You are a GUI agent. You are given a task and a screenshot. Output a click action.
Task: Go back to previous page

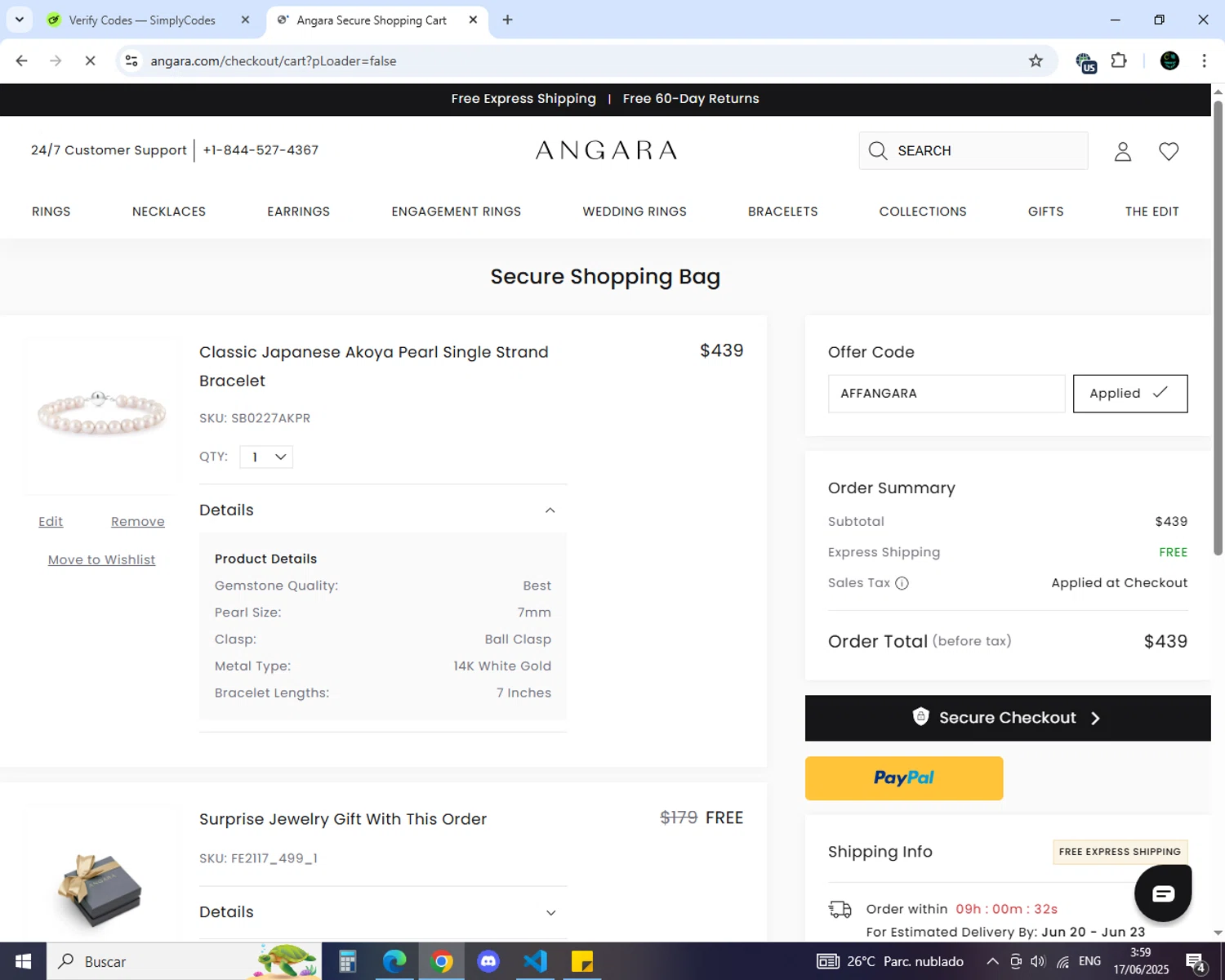click(x=22, y=60)
